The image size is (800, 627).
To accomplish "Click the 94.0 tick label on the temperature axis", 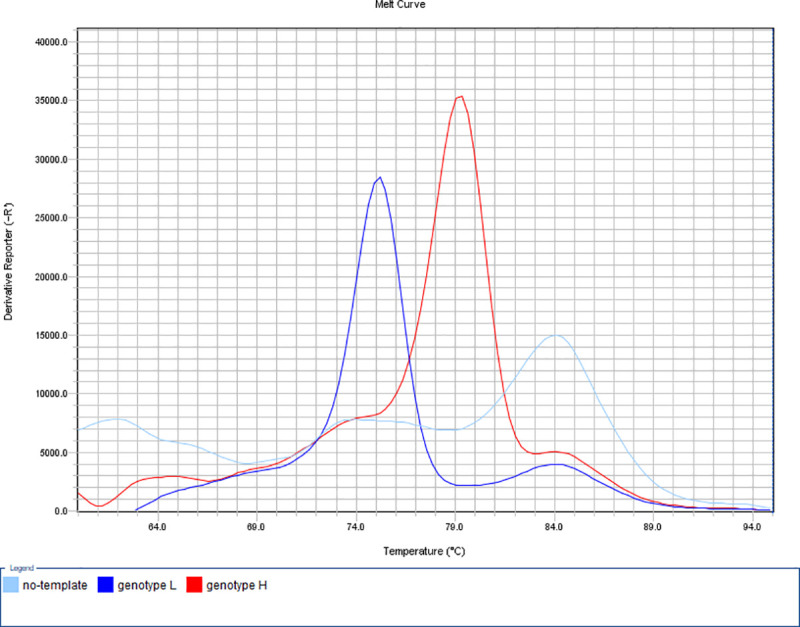I will (753, 525).
